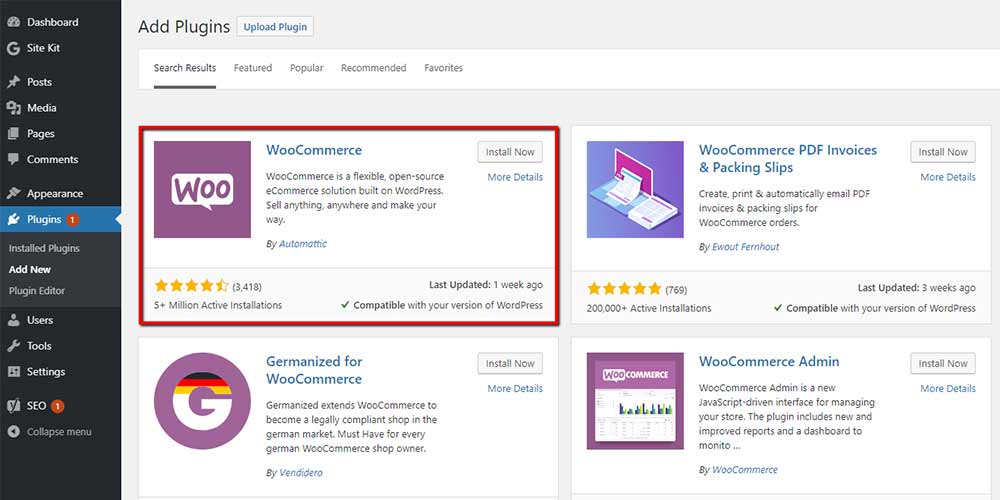Click the Posts pushpin icon
Image resolution: width=1000 pixels, height=500 pixels.
click(13, 82)
